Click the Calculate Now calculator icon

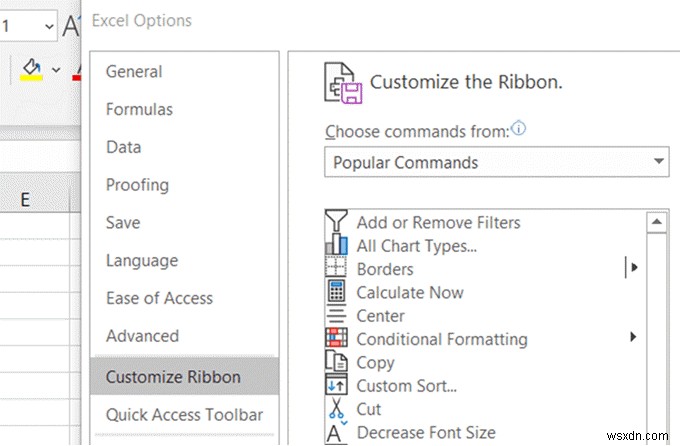(x=336, y=292)
